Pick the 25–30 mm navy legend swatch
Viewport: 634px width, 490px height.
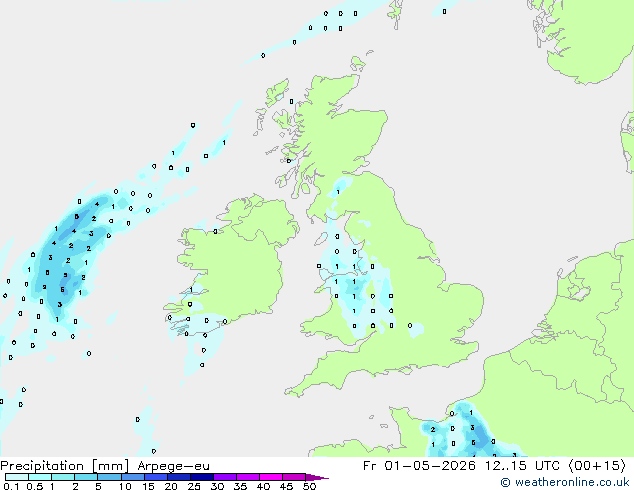point(202,477)
